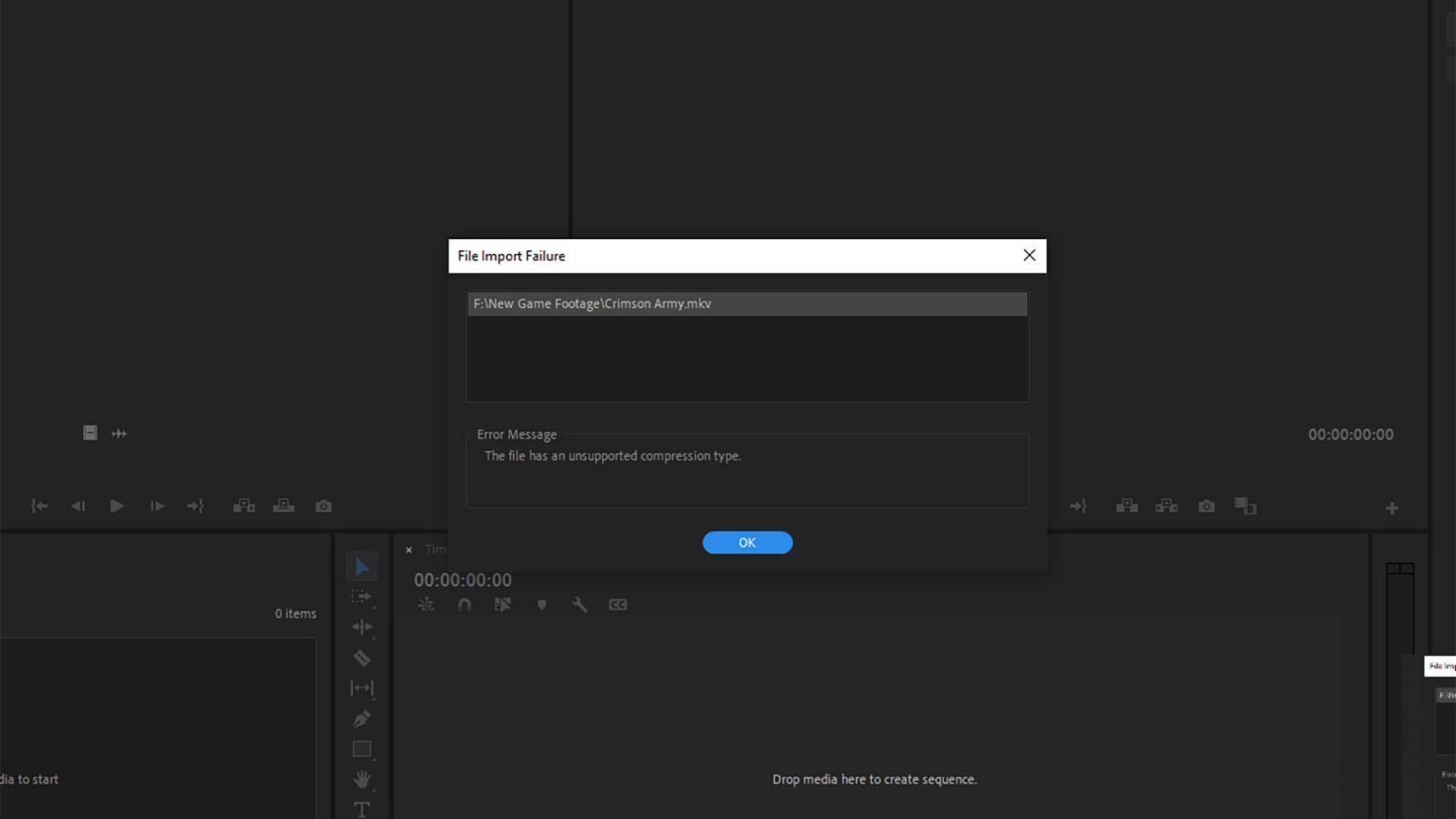Click the Lift button in Program Monitor

coord(1127,506)
